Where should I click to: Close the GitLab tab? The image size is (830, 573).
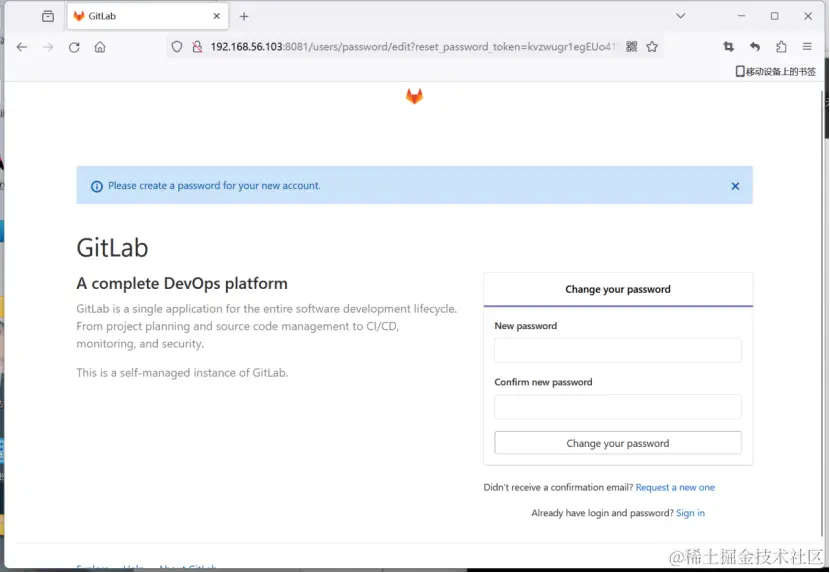216,16
